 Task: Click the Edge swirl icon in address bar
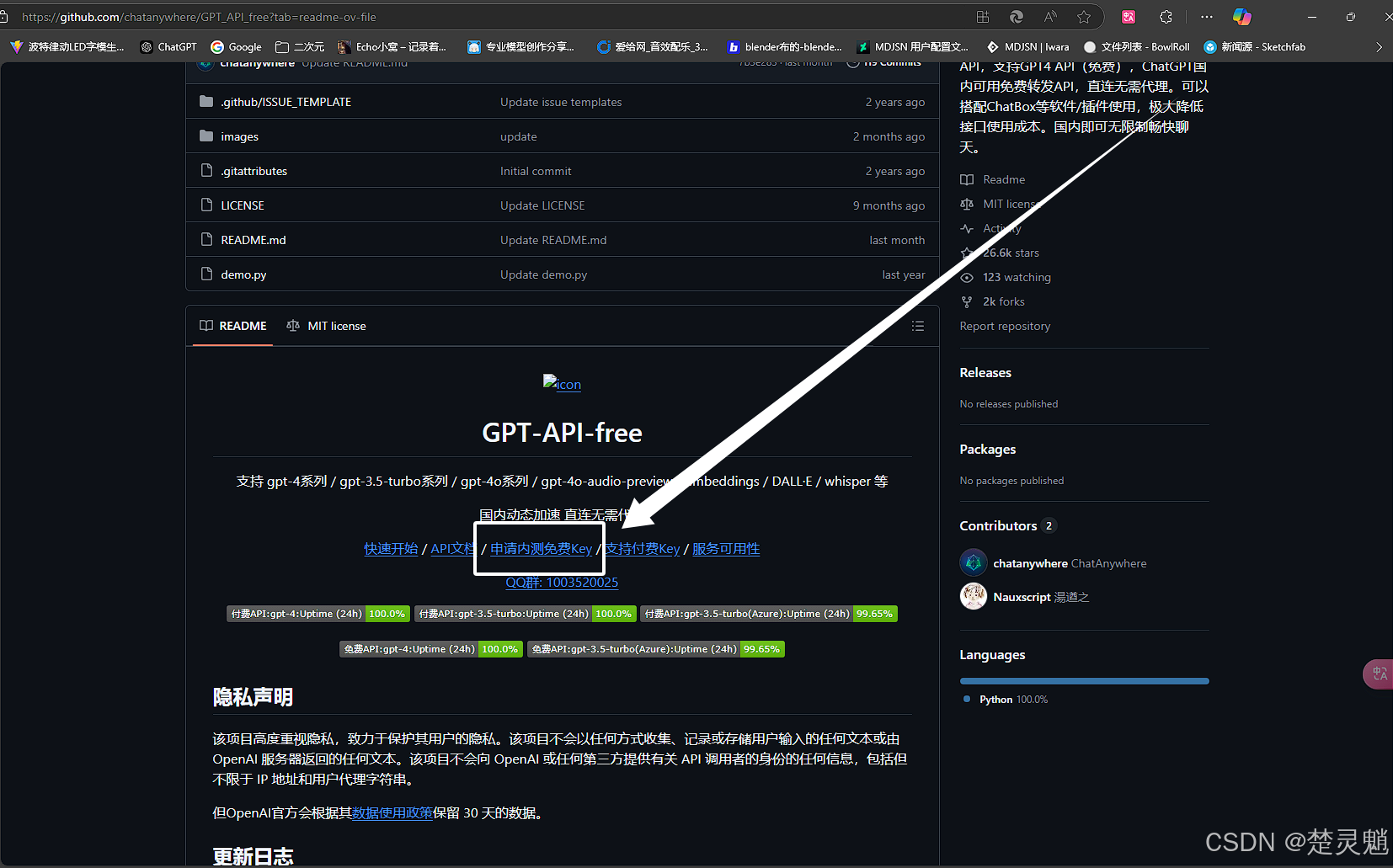point(1017,17)
